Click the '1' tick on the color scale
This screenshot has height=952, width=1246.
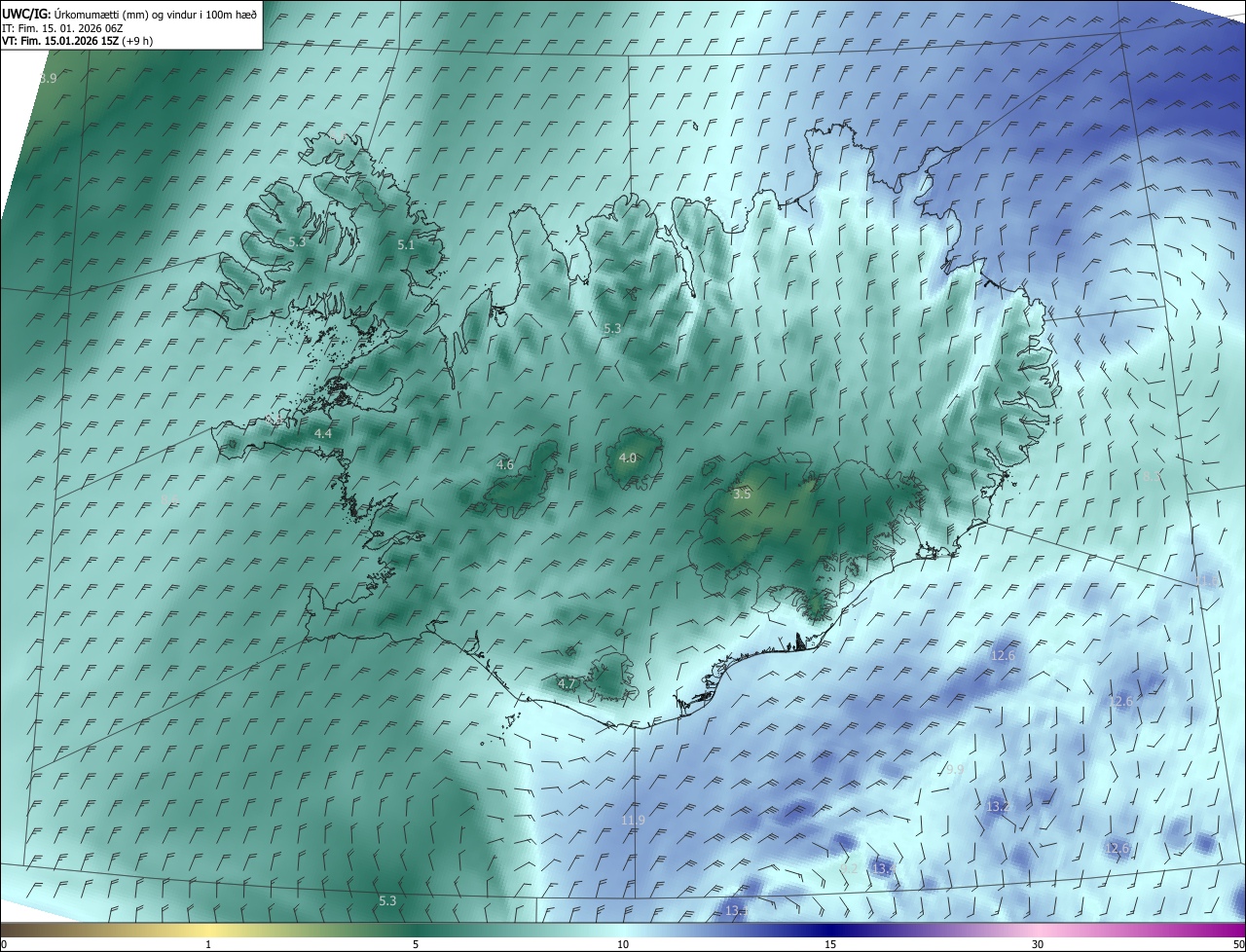click(208, 944)
